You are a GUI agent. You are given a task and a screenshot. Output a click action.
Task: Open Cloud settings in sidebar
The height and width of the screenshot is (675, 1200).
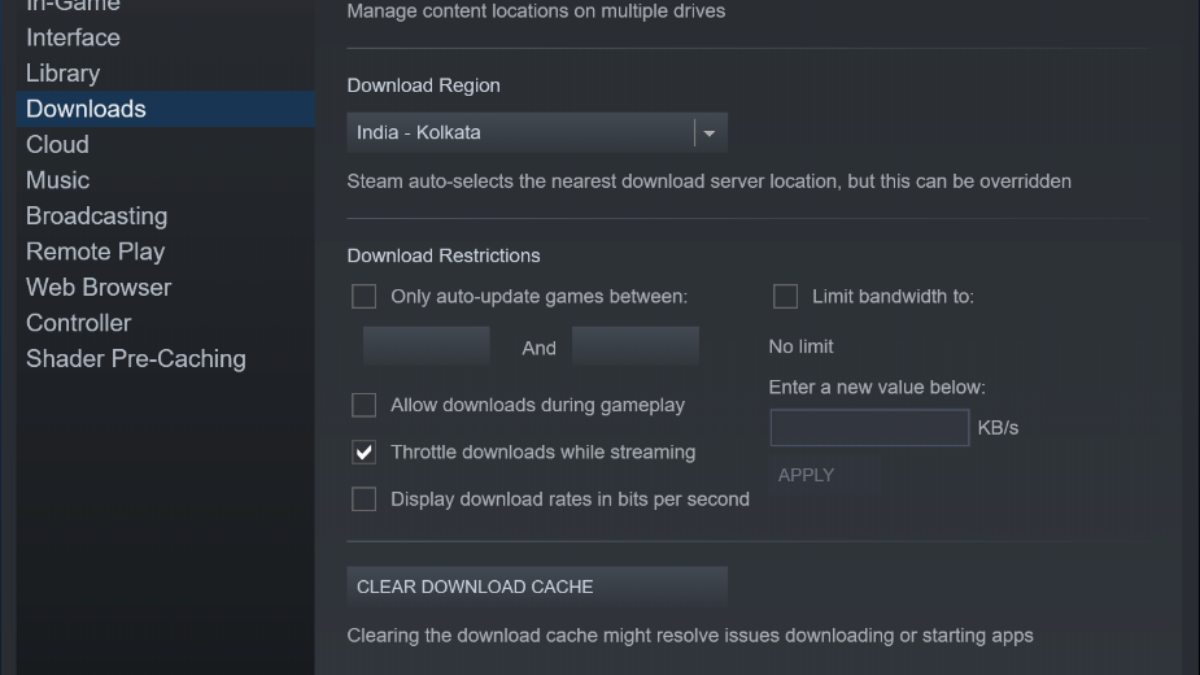pos(58,145)
